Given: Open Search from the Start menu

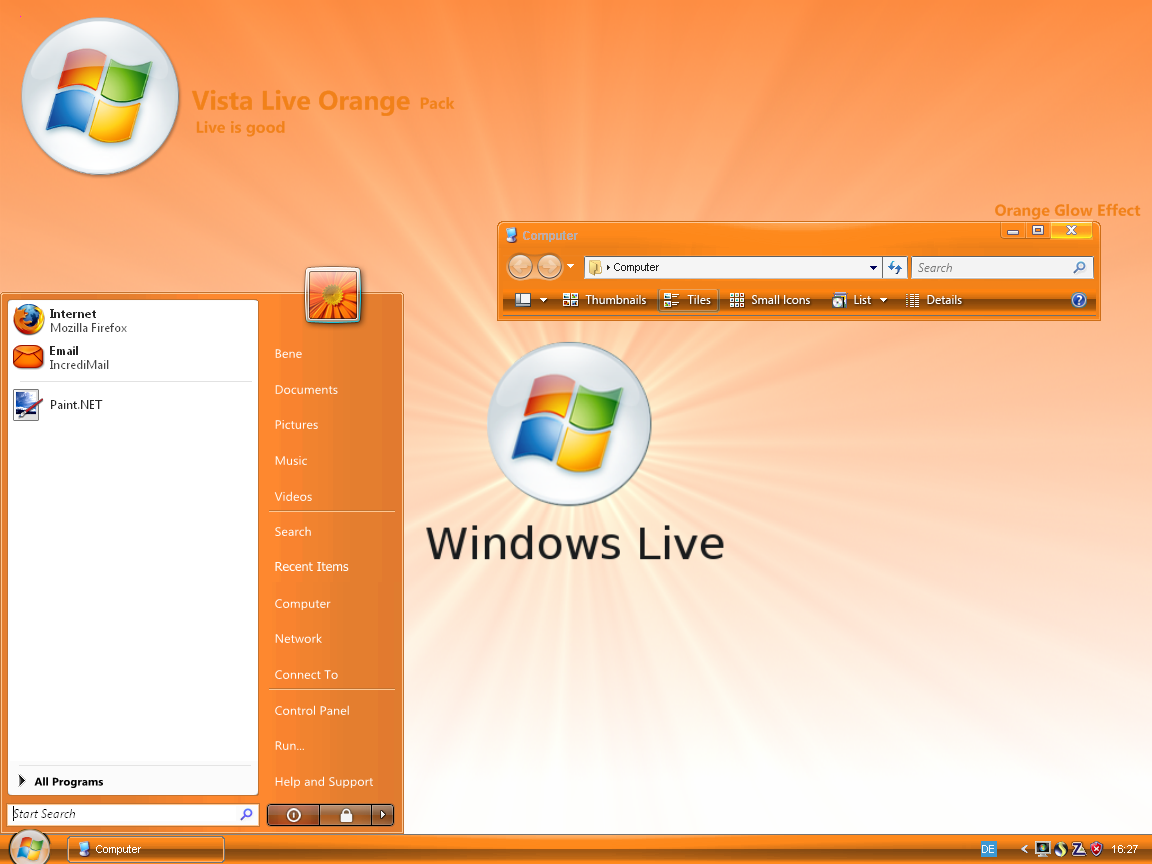Looking at the screenshot, I should 293,532.
